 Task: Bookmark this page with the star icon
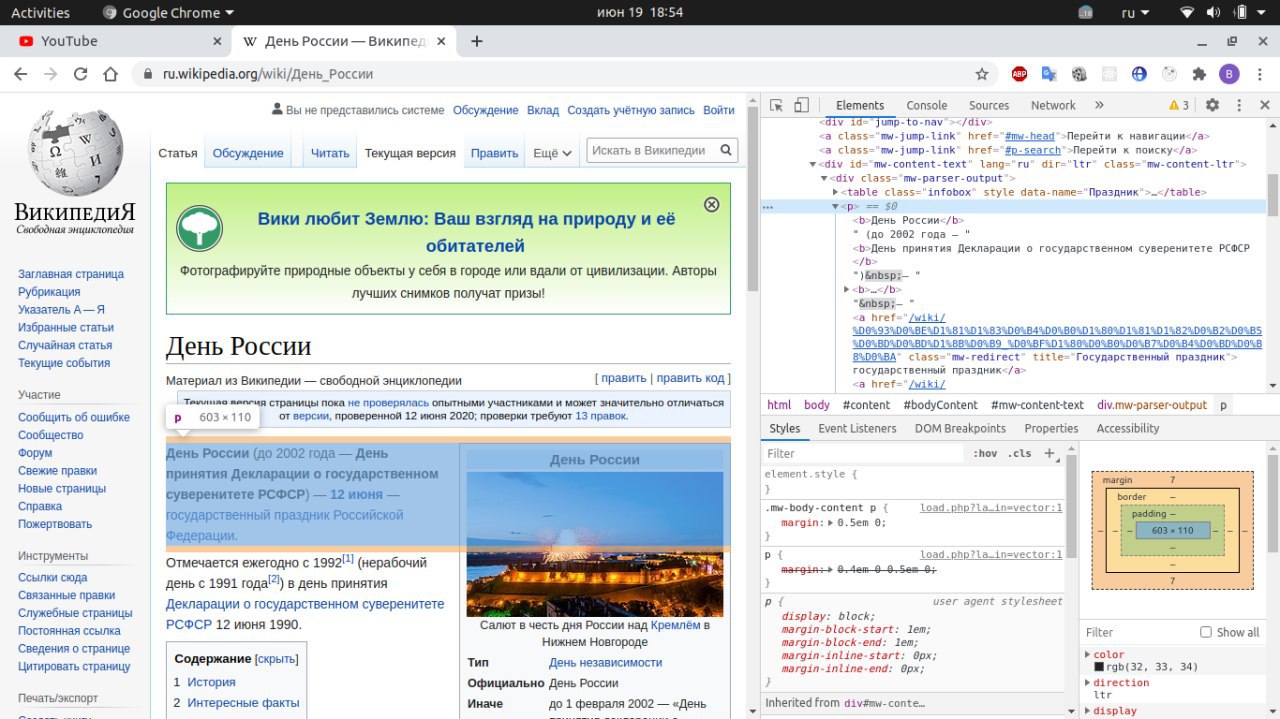982,74
